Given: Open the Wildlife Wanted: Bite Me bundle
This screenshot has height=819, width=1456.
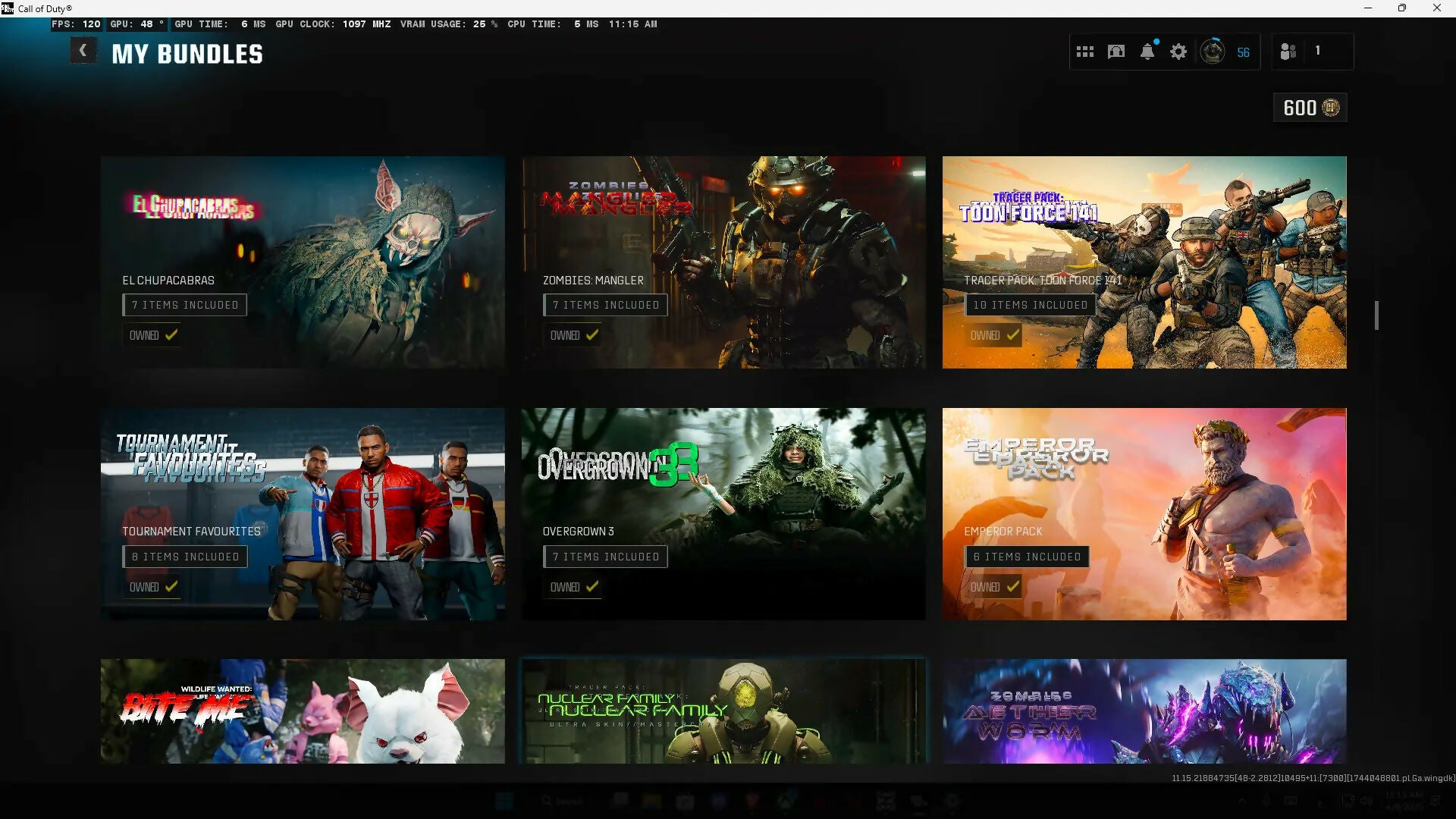Looking at the screenshot, I should coord(303,711).
